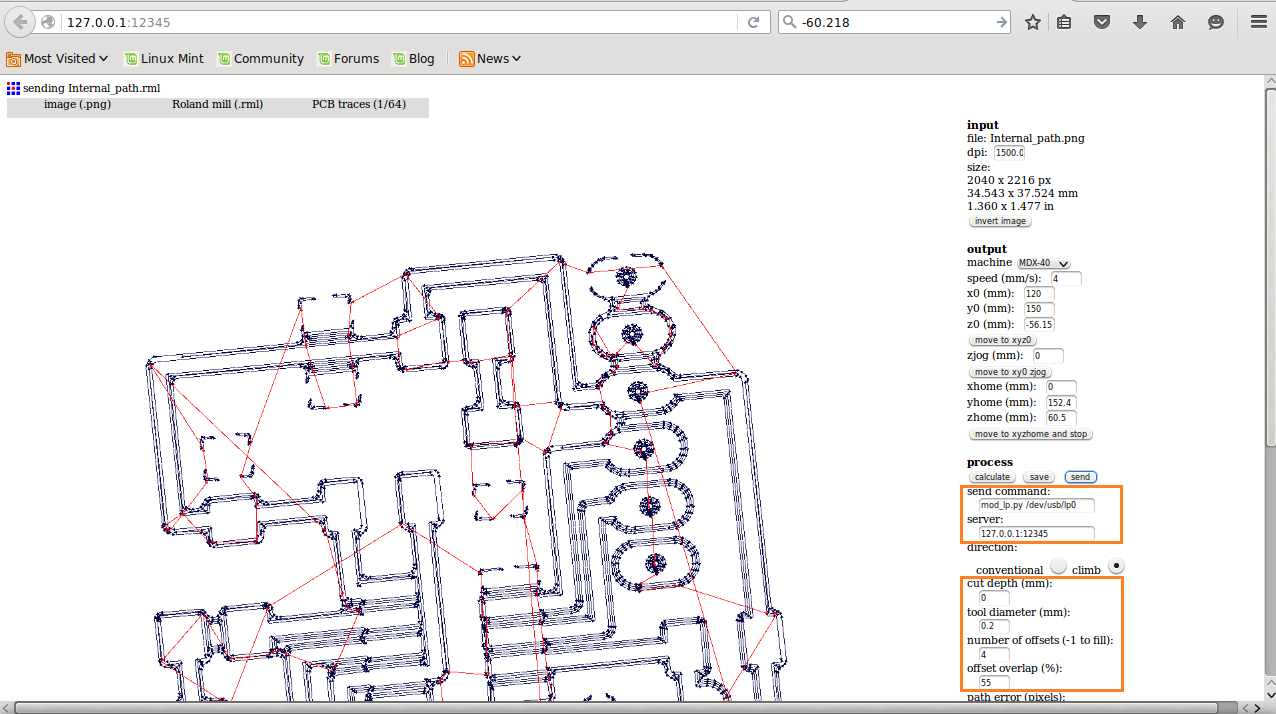Click the zhome (mm) field
1276x714 pixels.
tap(1061, 418)
